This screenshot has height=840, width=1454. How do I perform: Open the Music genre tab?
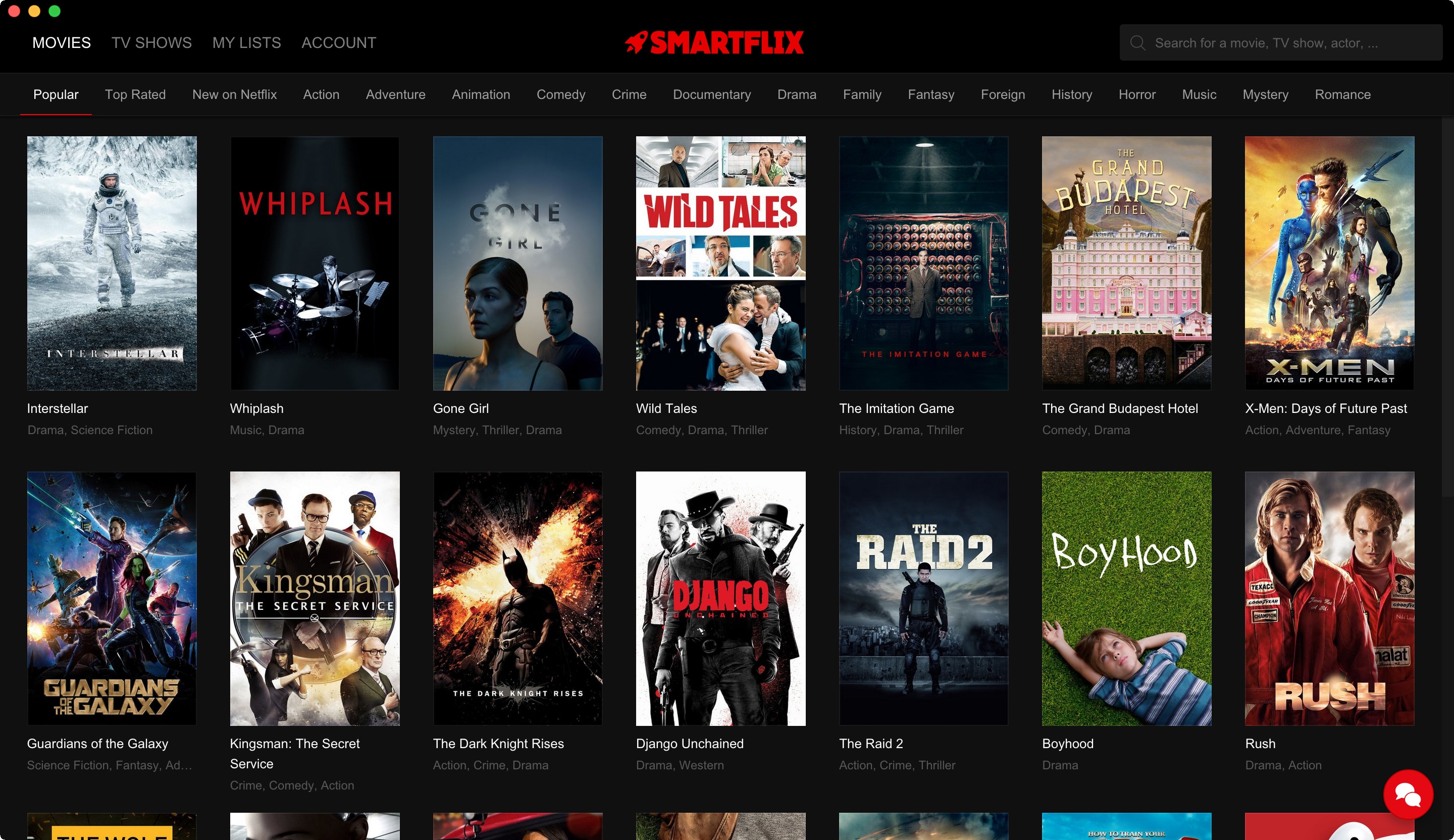point(1199,94)
